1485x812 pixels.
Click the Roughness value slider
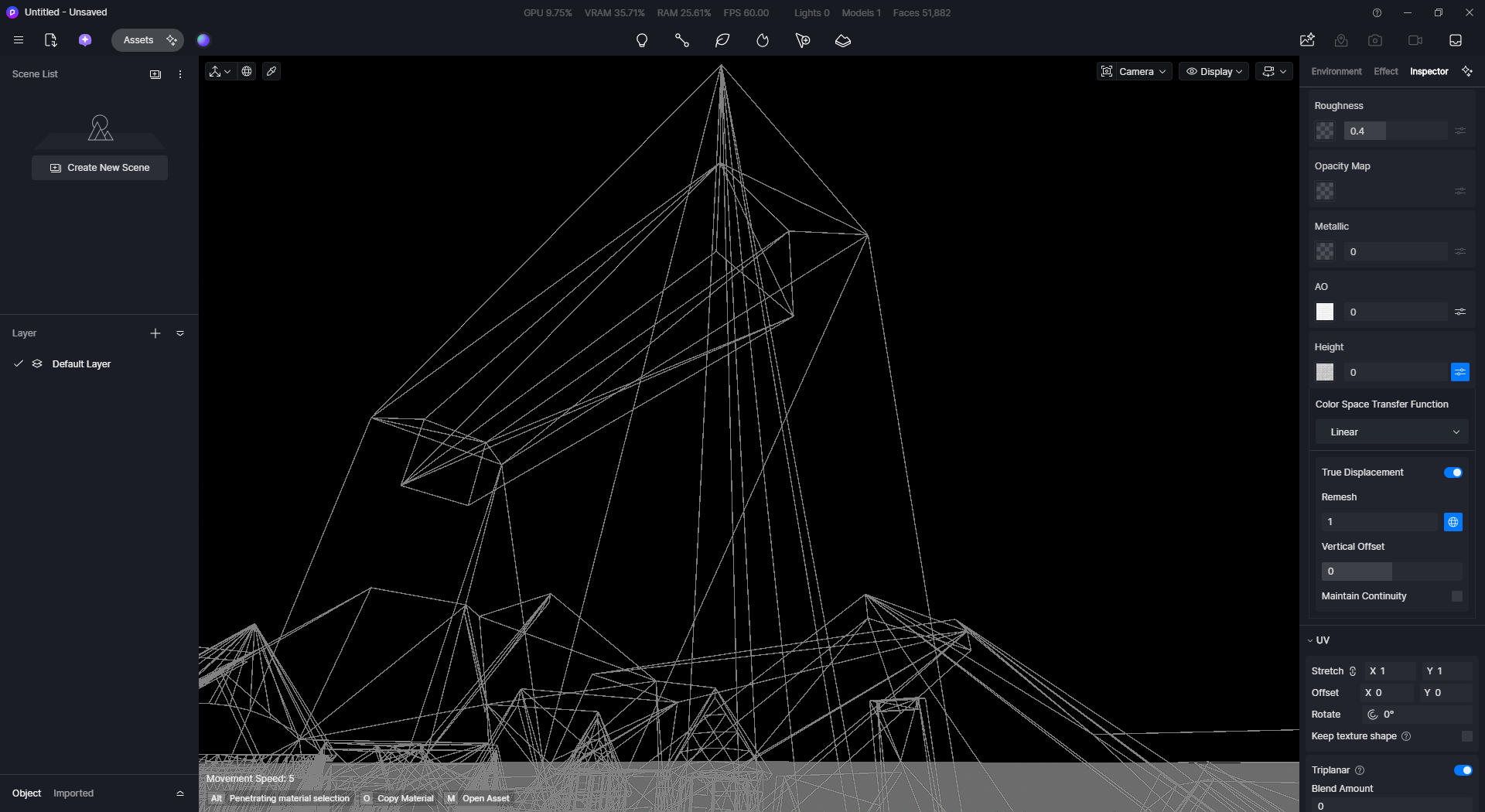(x=1395, y=131)
